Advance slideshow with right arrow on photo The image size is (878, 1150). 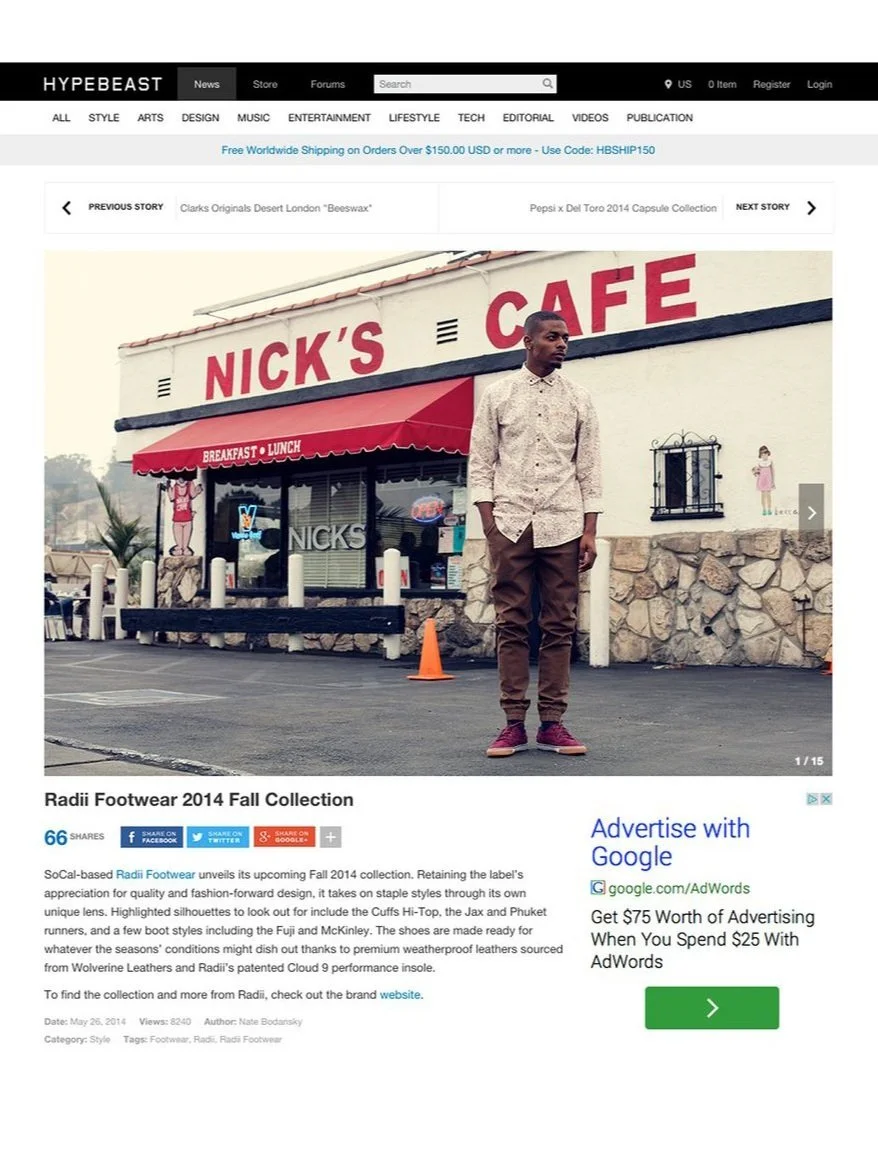(x=811, y=513)
